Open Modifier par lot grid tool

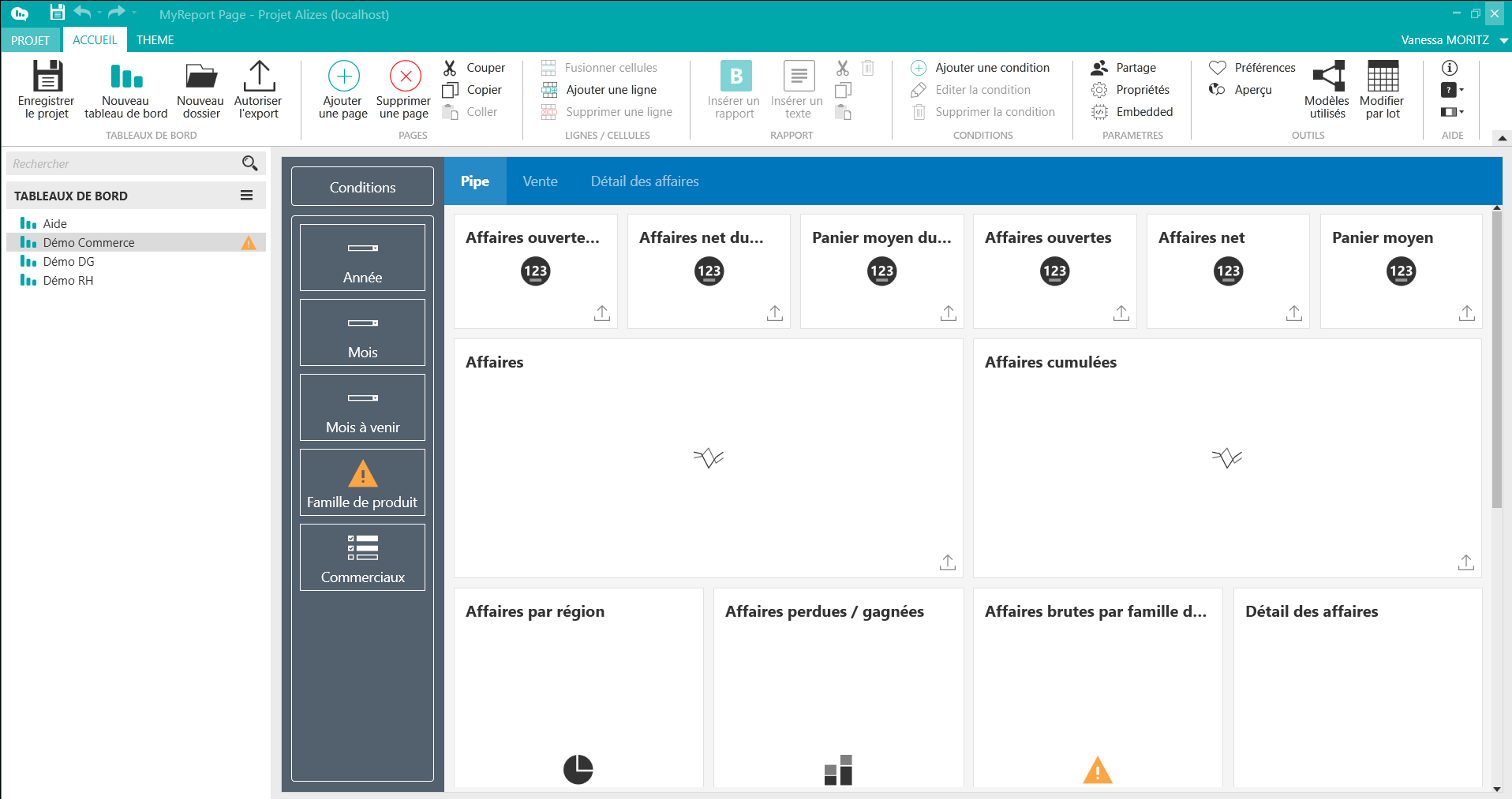click(1382, 77)
